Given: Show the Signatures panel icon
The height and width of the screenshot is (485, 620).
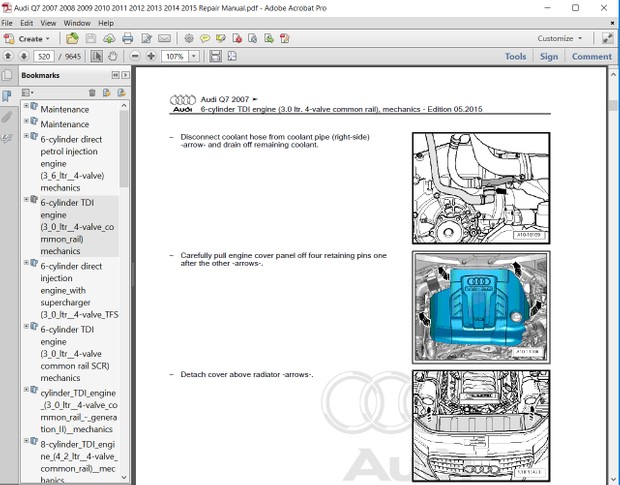Looking at the screenshot, I should pyautogui.click(x=7, y=138).
